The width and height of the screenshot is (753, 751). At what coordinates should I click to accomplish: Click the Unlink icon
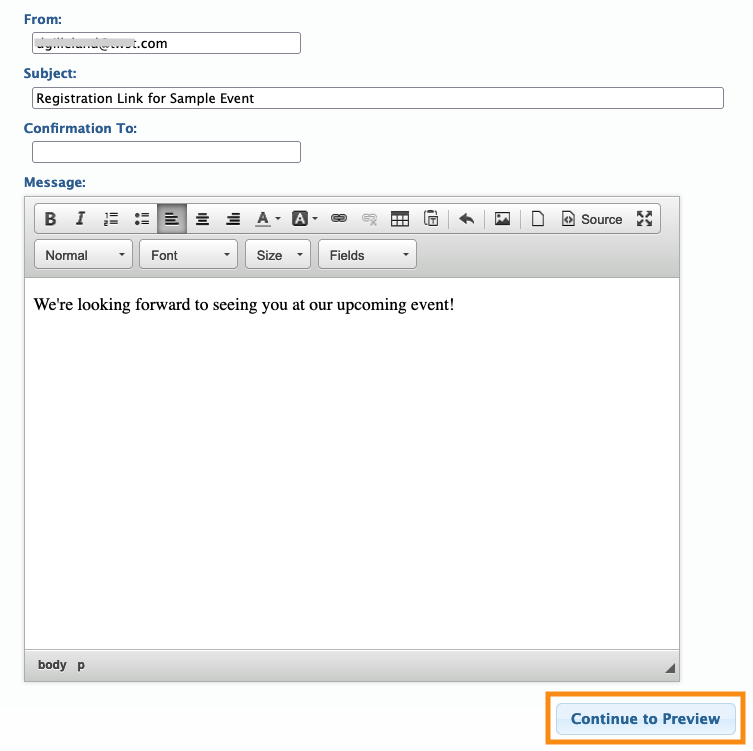369,219
